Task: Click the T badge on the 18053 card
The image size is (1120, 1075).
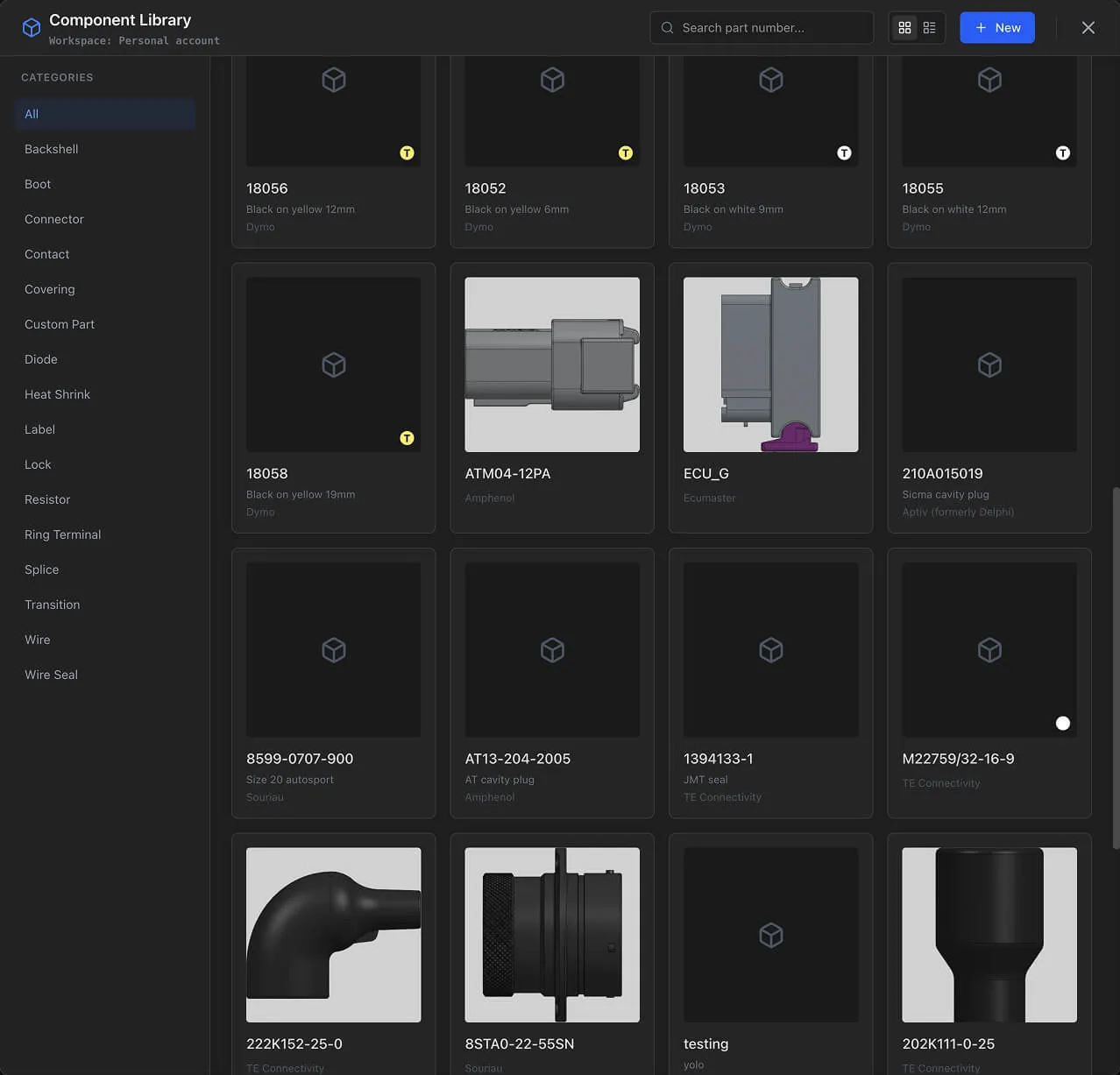Action: [844, 152]
